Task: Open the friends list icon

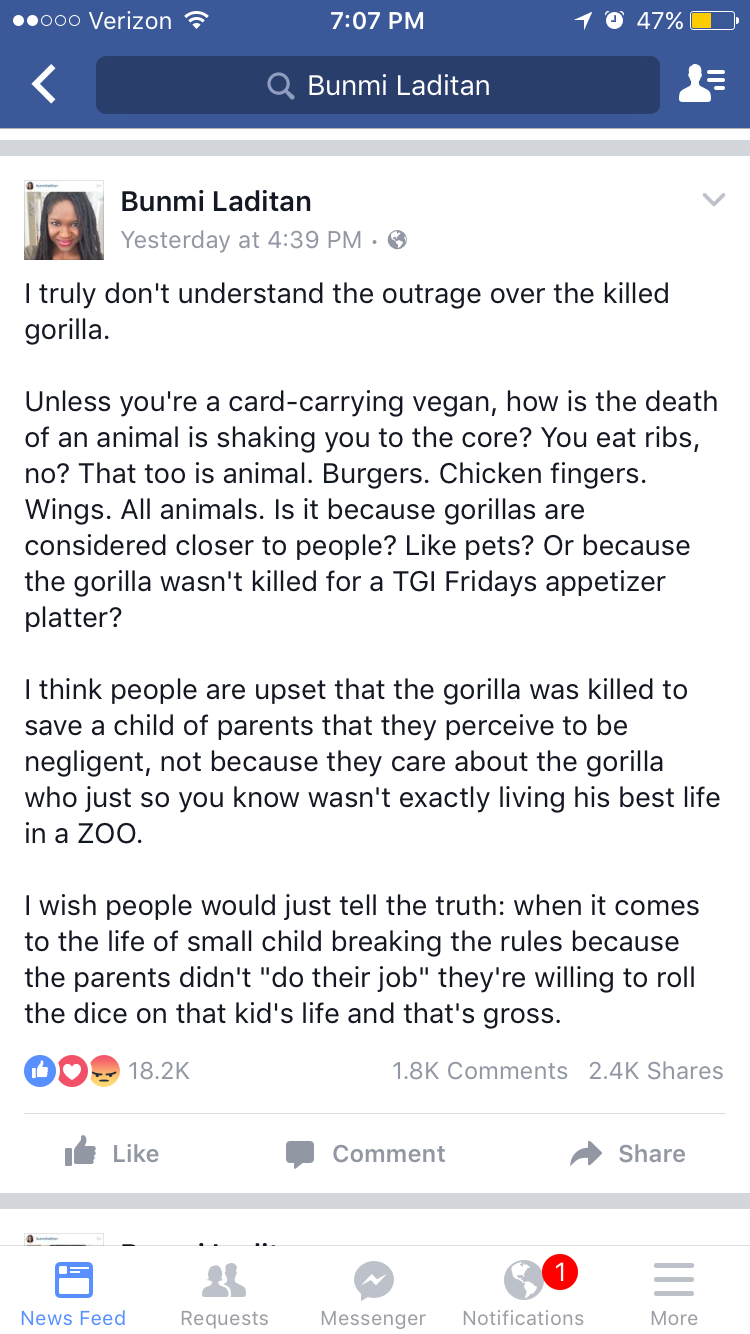Action: pos(701,85)
